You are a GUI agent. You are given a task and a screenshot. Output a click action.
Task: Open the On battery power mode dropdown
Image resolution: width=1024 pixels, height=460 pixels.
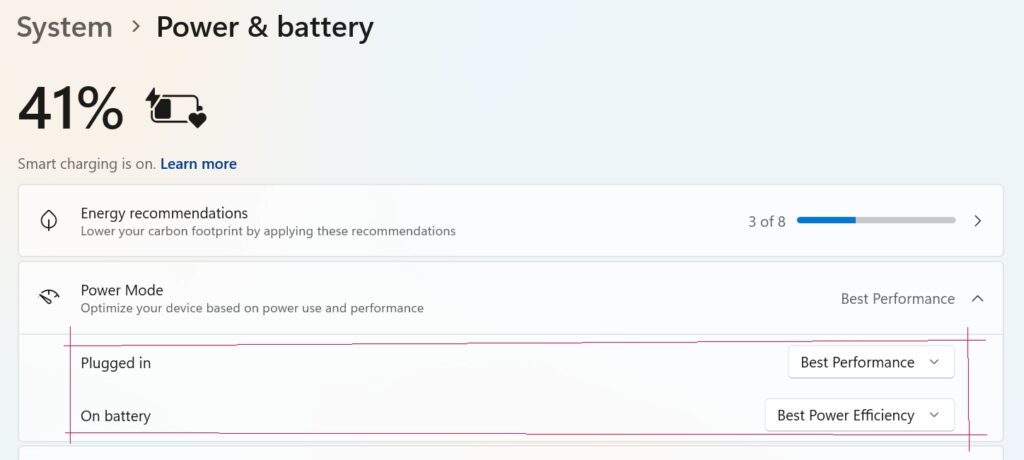coord(859,415)
